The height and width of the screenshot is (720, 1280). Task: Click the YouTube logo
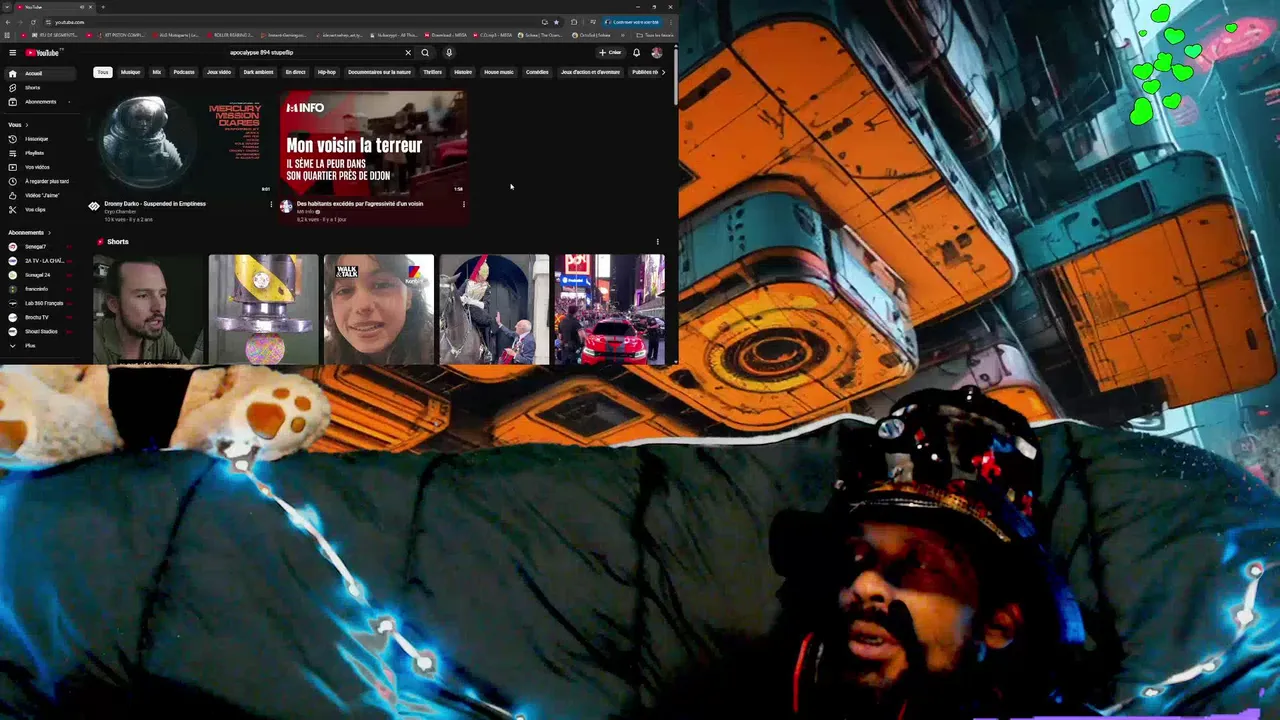tap(43, 53)
